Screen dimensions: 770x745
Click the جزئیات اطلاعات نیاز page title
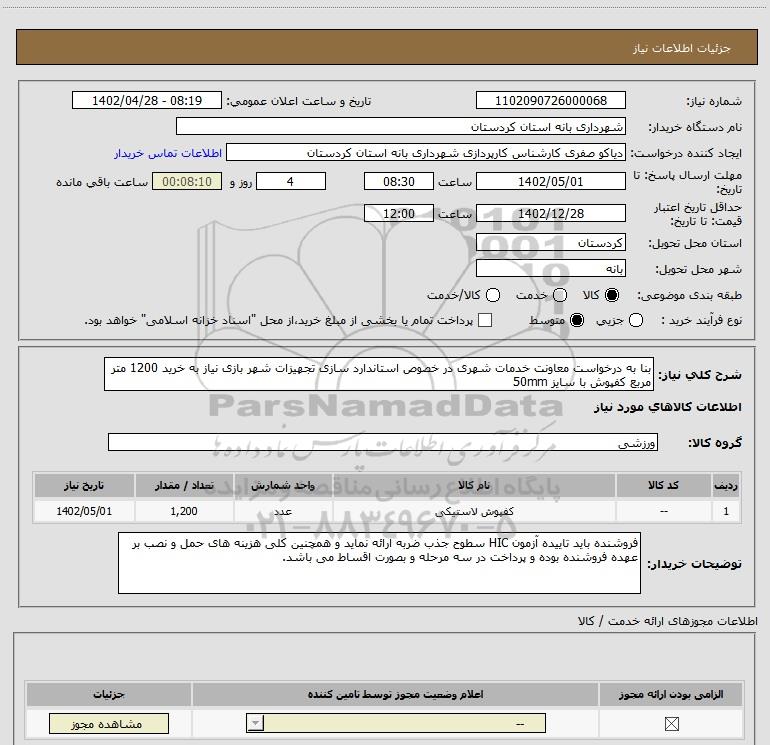pos(682,48)
